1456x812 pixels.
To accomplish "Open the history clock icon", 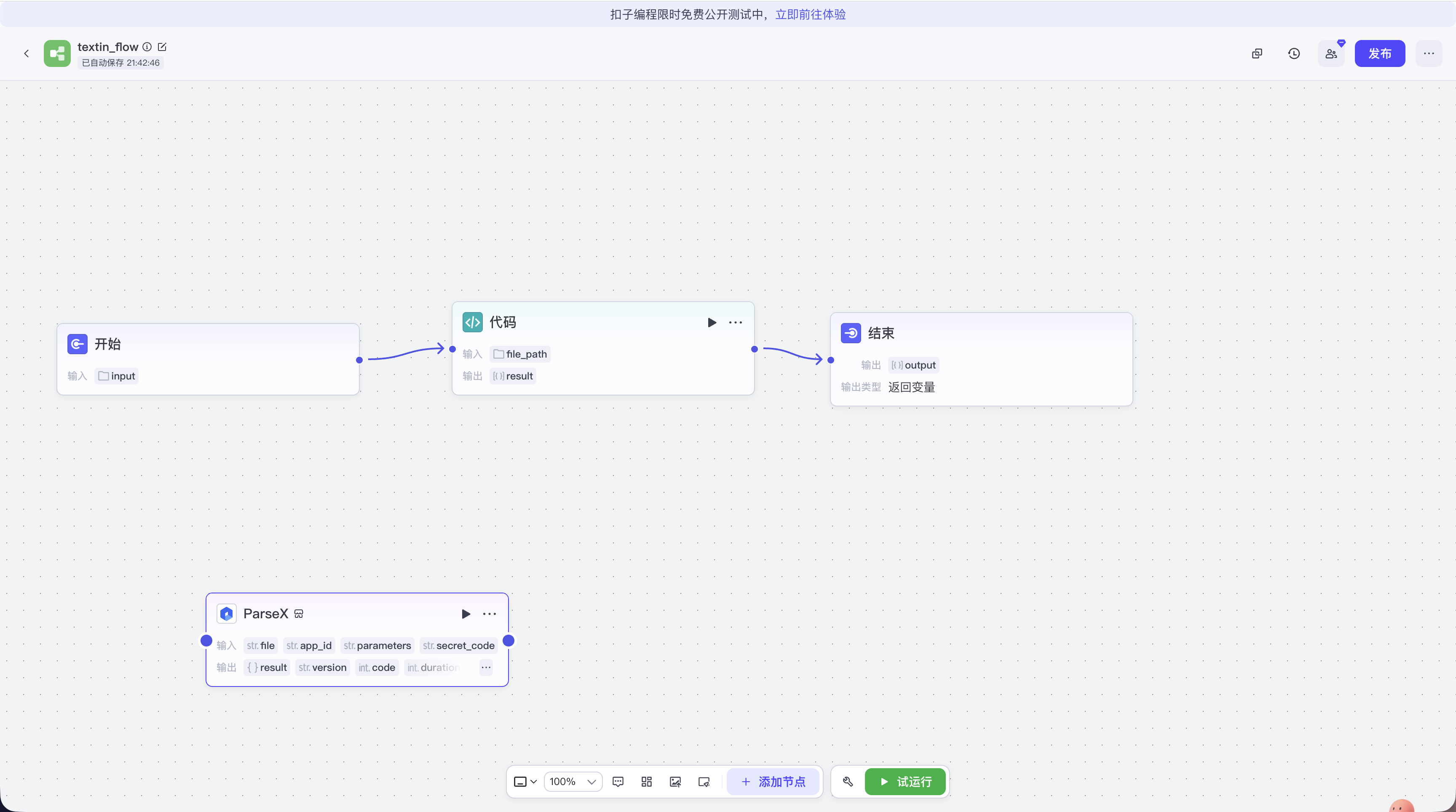I will 1294,53.
